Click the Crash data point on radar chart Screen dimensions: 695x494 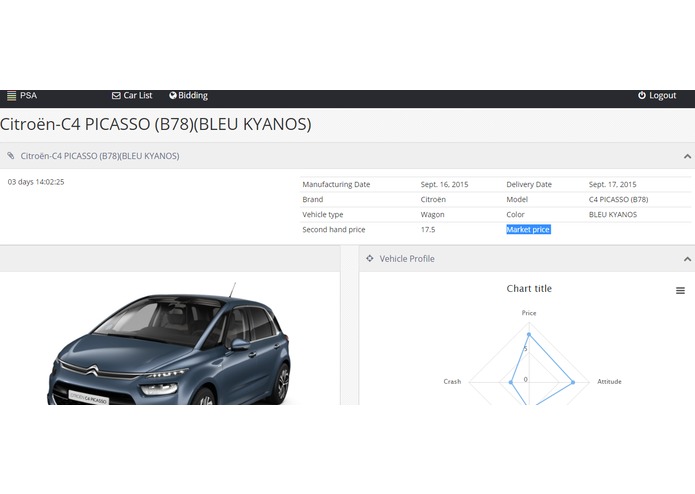tap(511, 382)
